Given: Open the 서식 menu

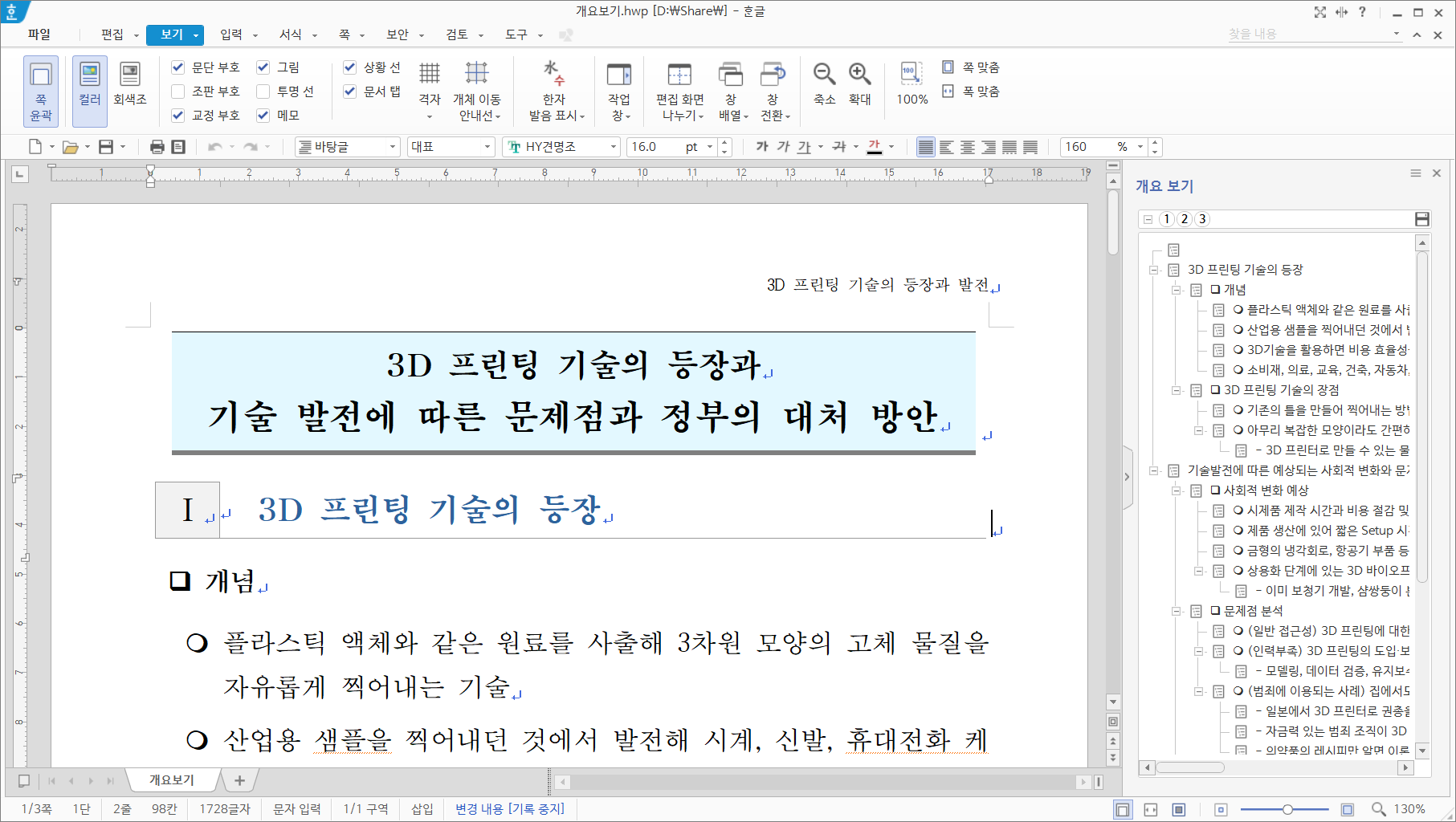Looking at the screenshot, I should click(291, 35).
